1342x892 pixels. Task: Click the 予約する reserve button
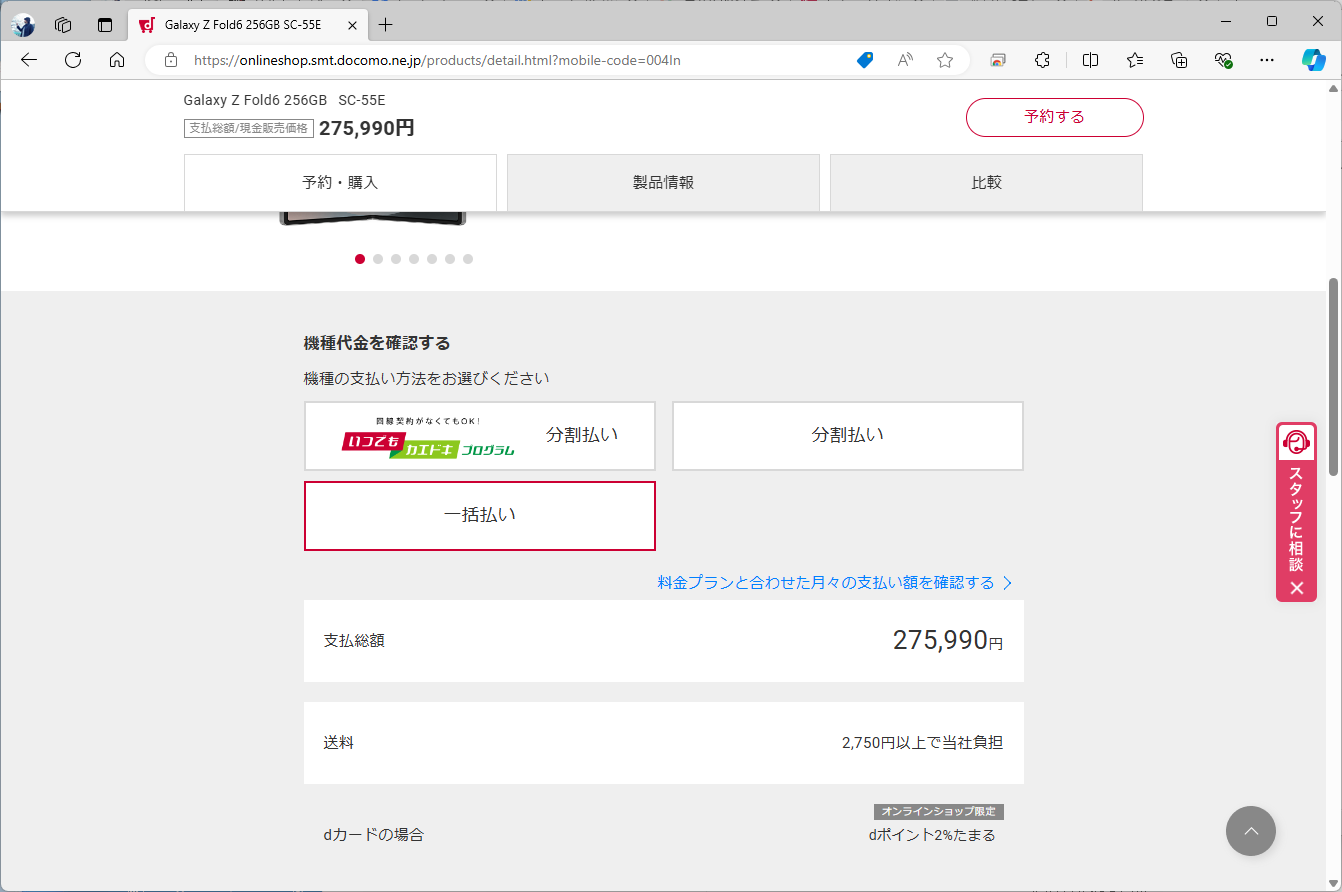point(1054,117)
